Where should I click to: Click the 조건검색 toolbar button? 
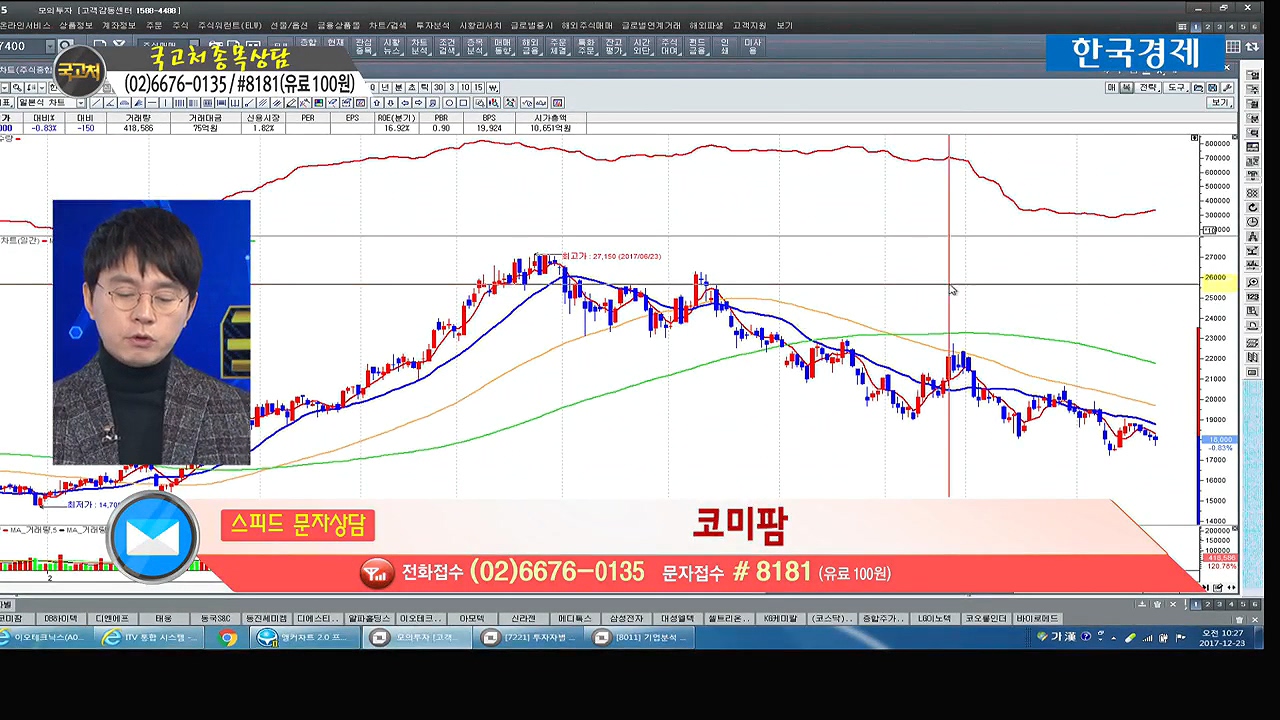447,47
